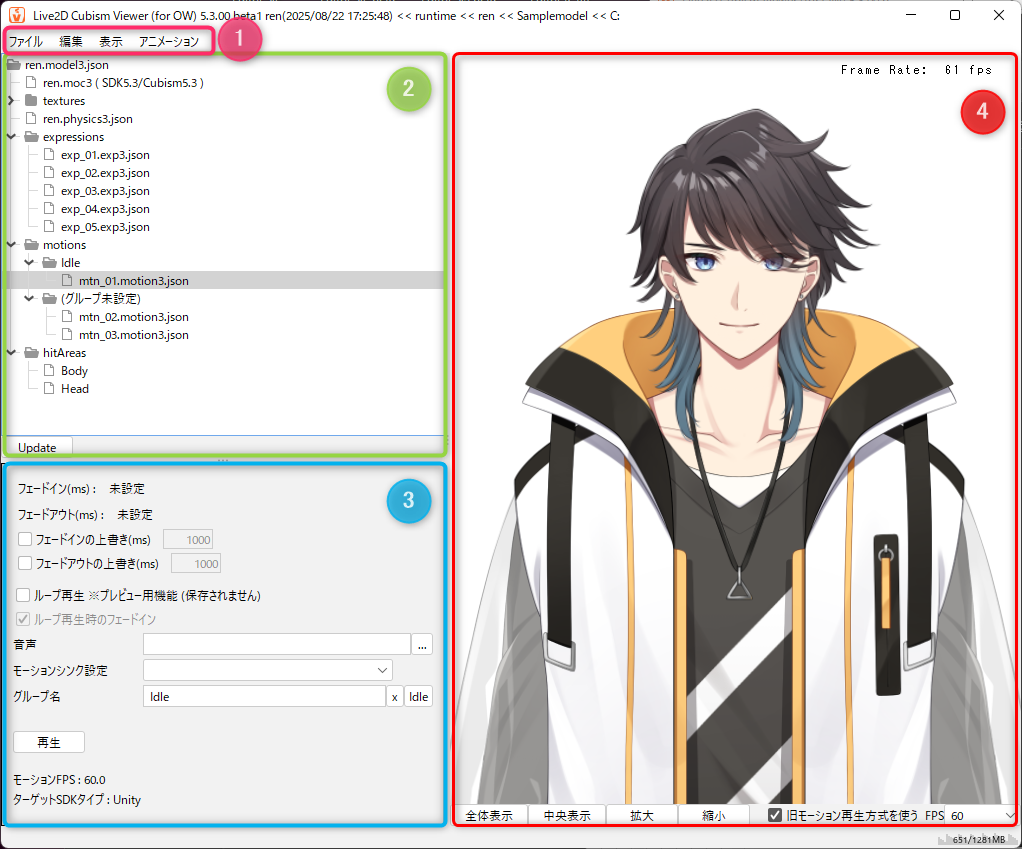Click the textures folder icon
This screenshot has height=849, width=1022.
click(x=31, y=101)
